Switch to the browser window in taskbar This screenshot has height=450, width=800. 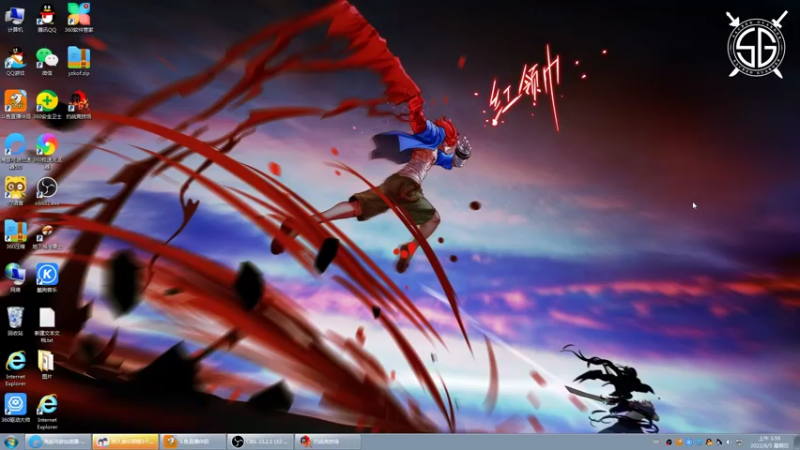58,442
